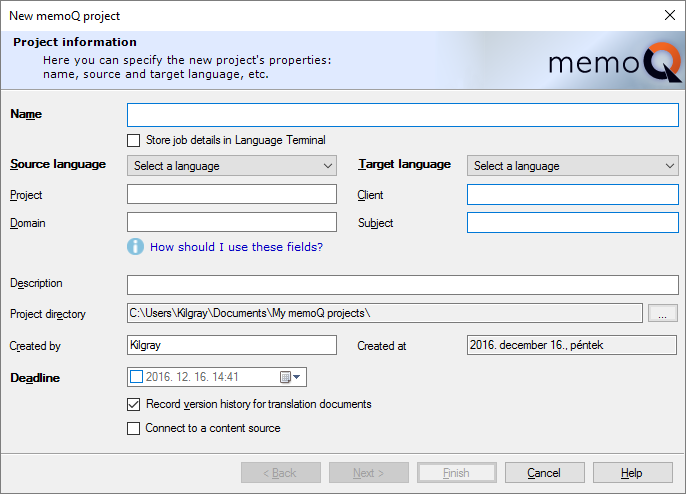The image size is (686, 494).
Task: Click the Created at date field
Action: [572, 345]
